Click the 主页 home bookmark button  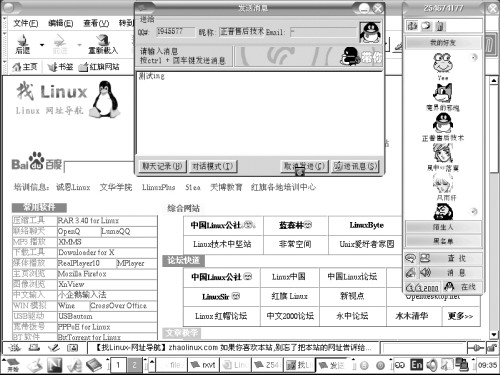pyautogui.click(x=25, y=67)
